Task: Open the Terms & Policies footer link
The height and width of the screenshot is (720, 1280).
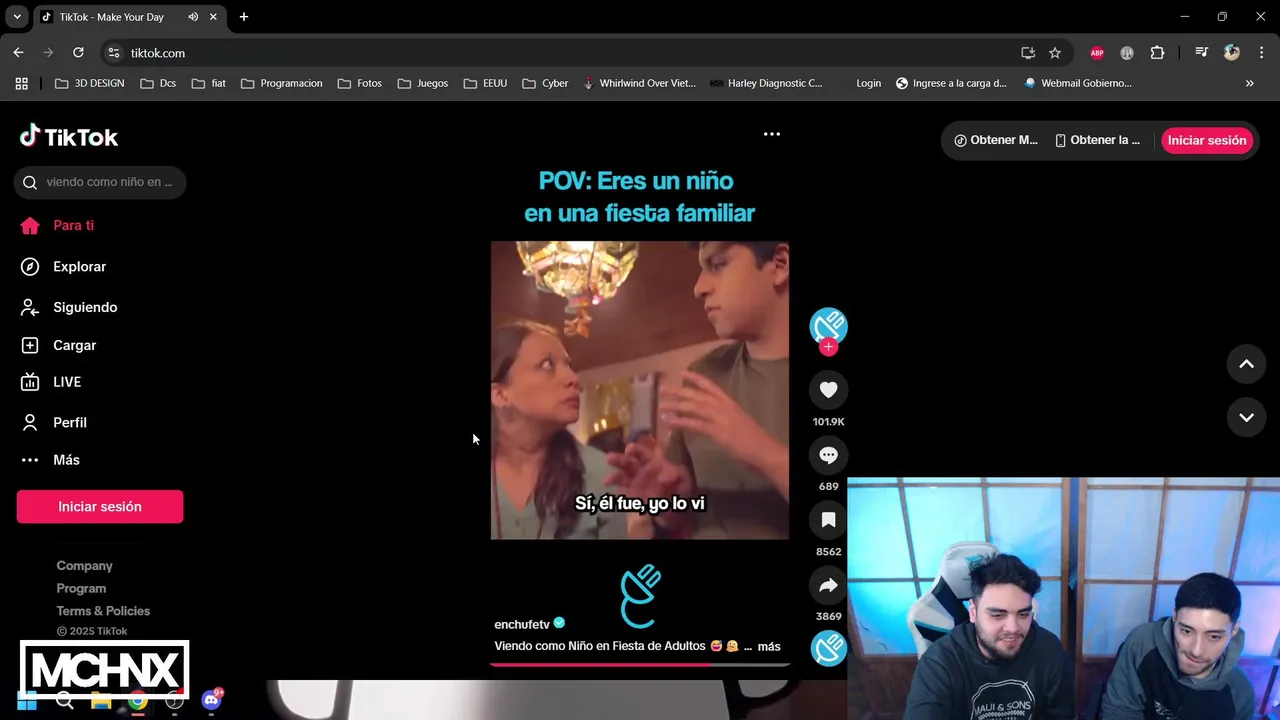Action: (103, 611)
